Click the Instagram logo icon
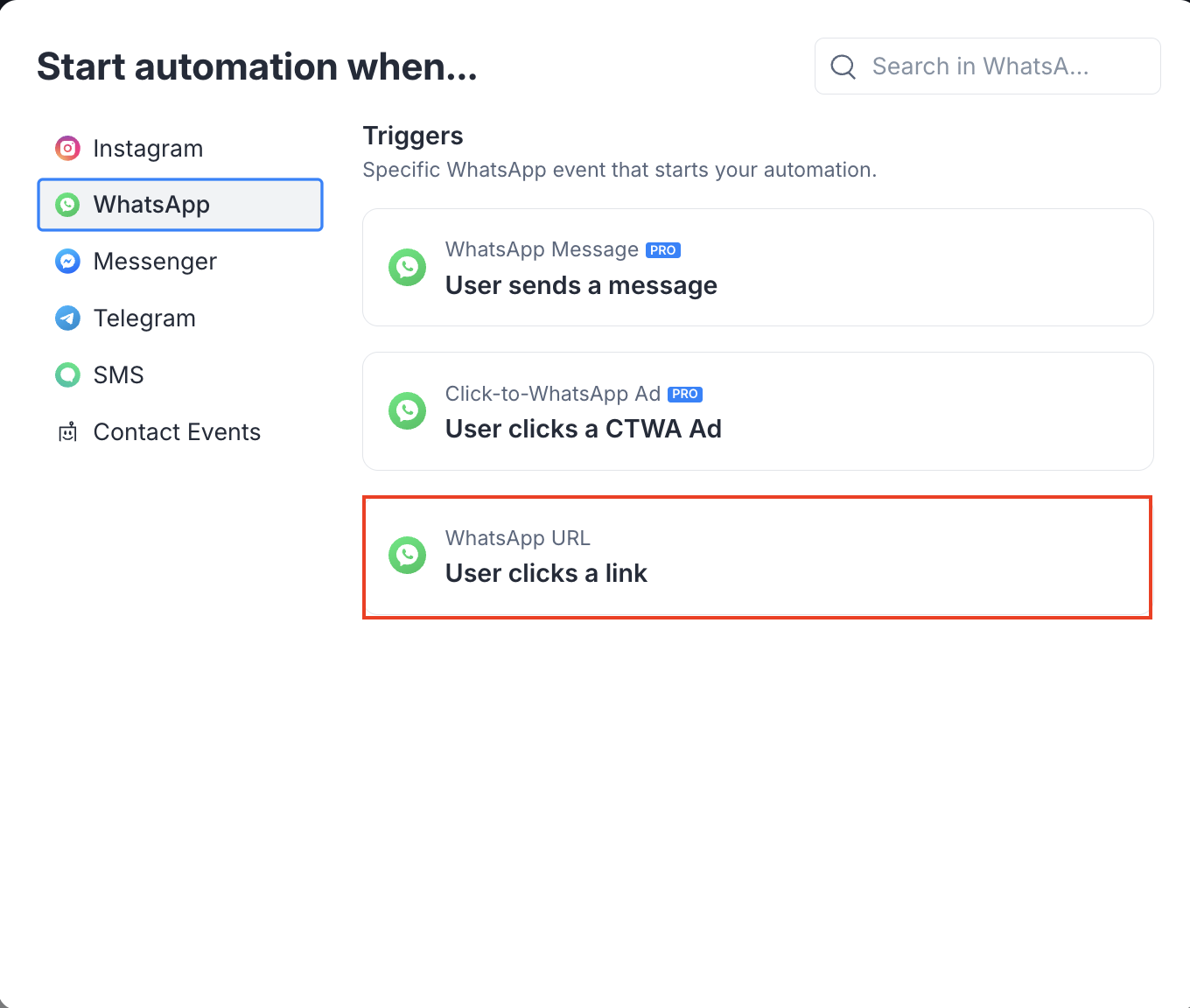Image resolution: width=1190 pixels, height=1008 pixels. pos(67,149)
